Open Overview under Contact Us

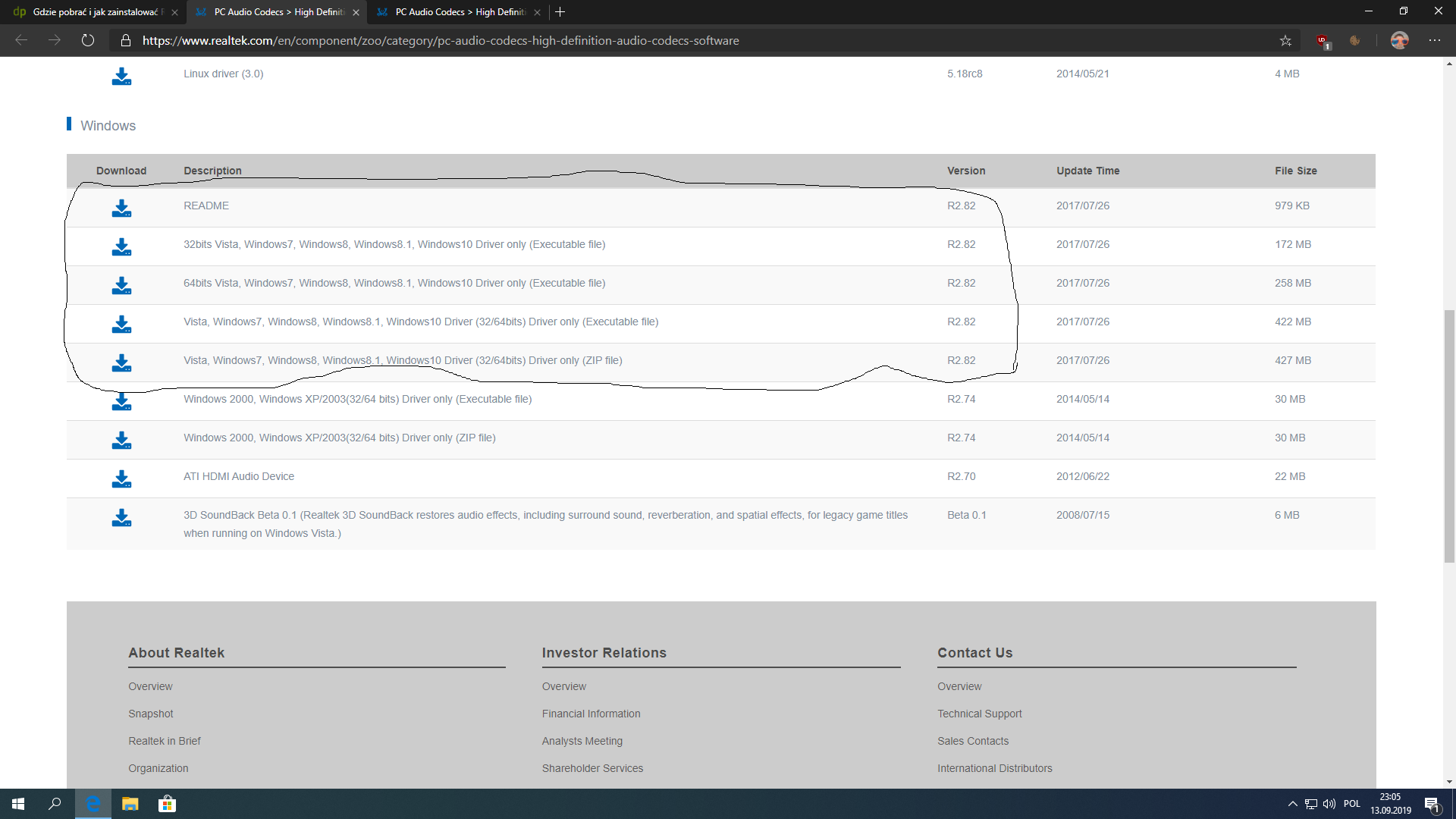[959, 686]
